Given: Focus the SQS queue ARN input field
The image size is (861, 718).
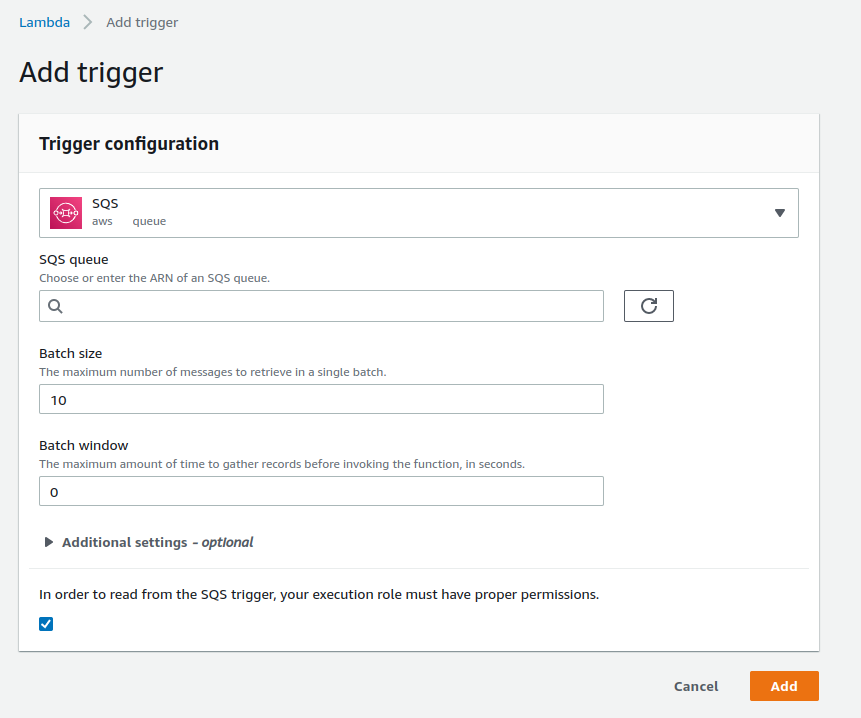Looking at the screenshot, I should [330, 306].
